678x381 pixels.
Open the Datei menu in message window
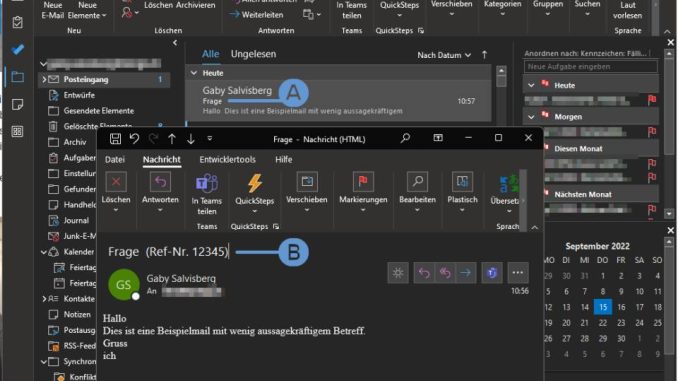coord(115,160)
